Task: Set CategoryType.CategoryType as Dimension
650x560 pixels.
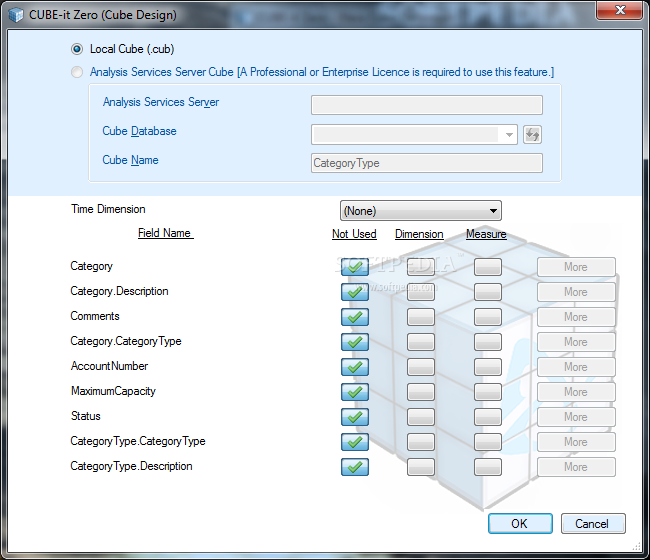Action: coord(421,442)
